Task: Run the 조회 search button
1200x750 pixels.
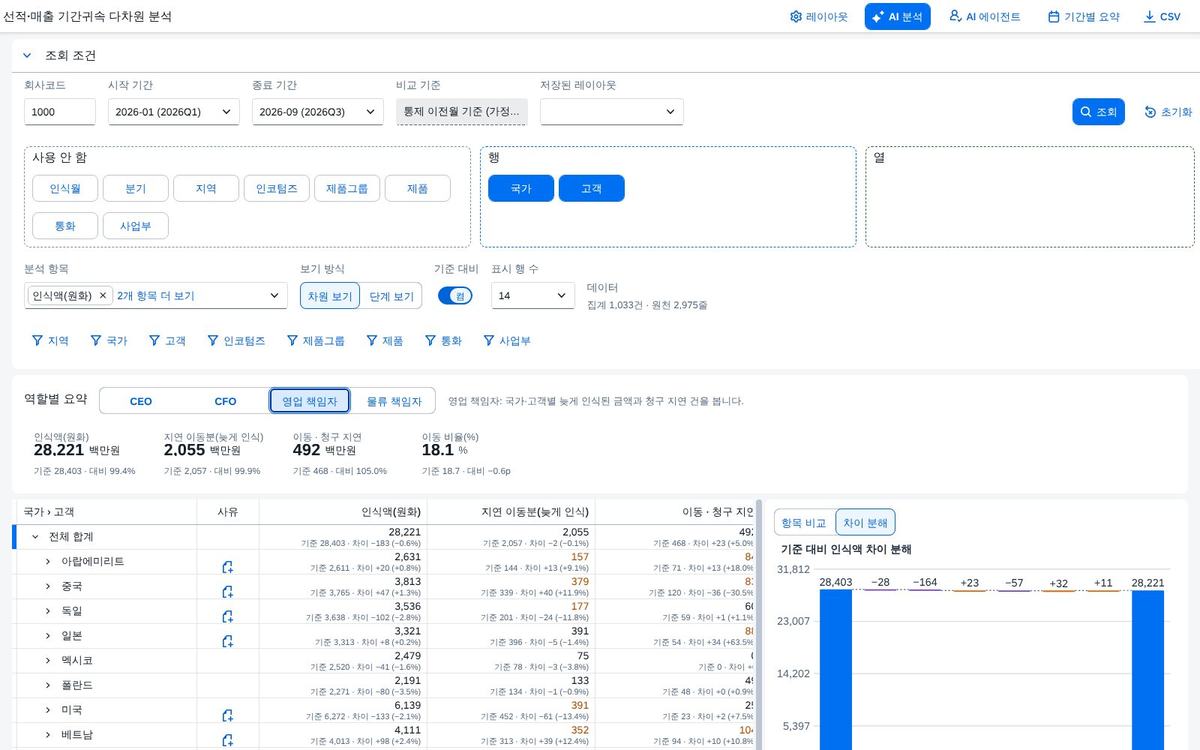Action: click(1099, 112)
